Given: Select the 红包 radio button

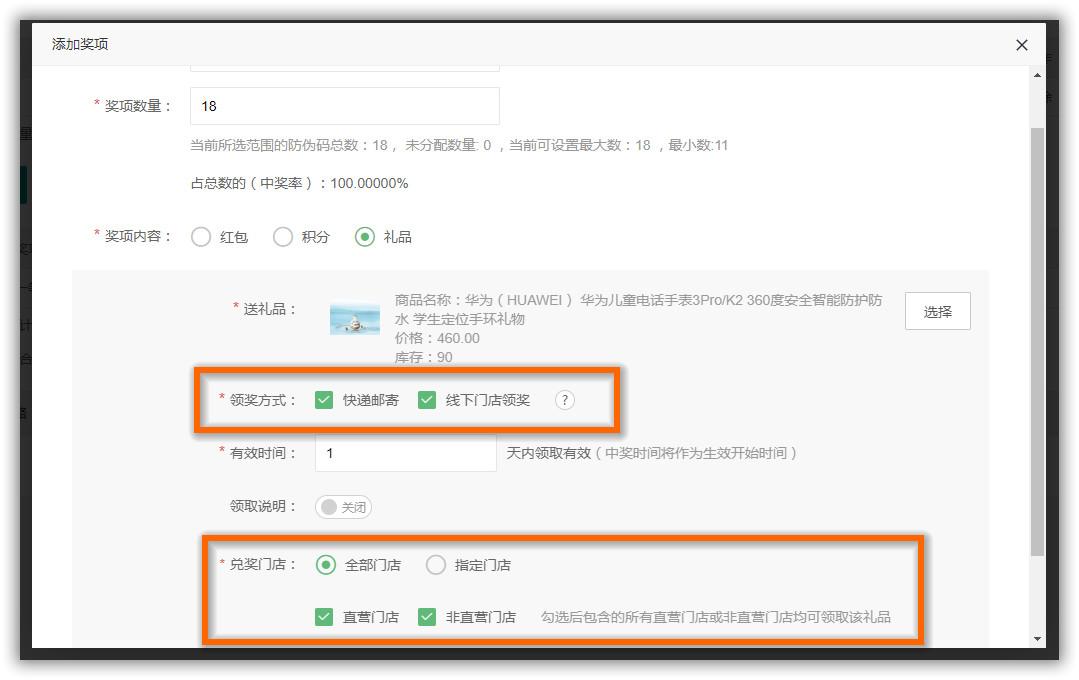Looking at the screenshot, I should [201, 237].
